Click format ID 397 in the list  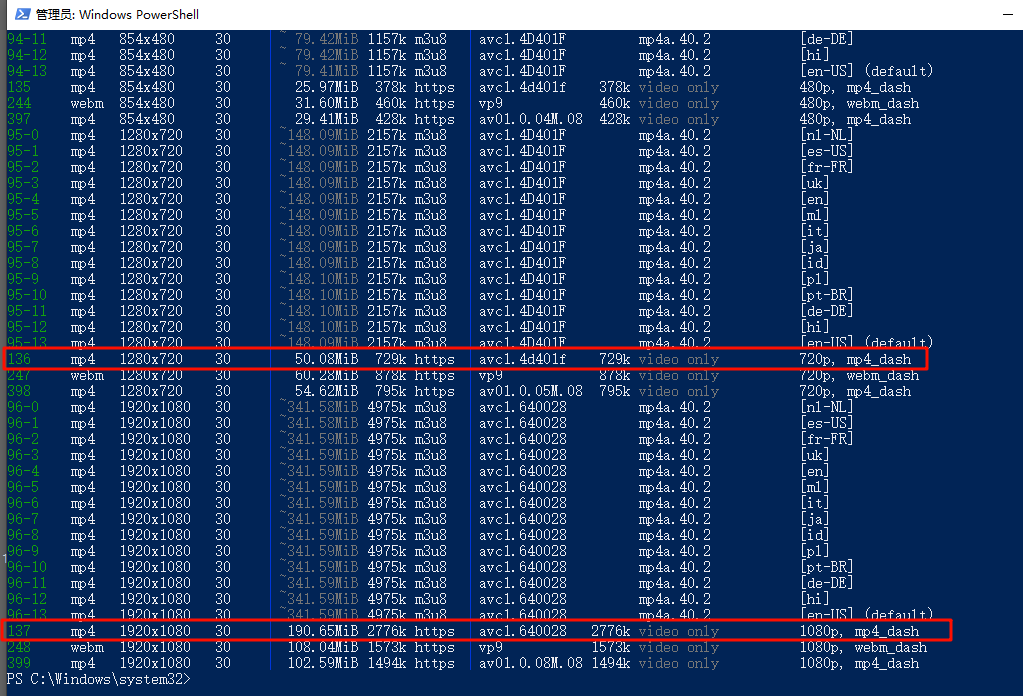[19, 119]
